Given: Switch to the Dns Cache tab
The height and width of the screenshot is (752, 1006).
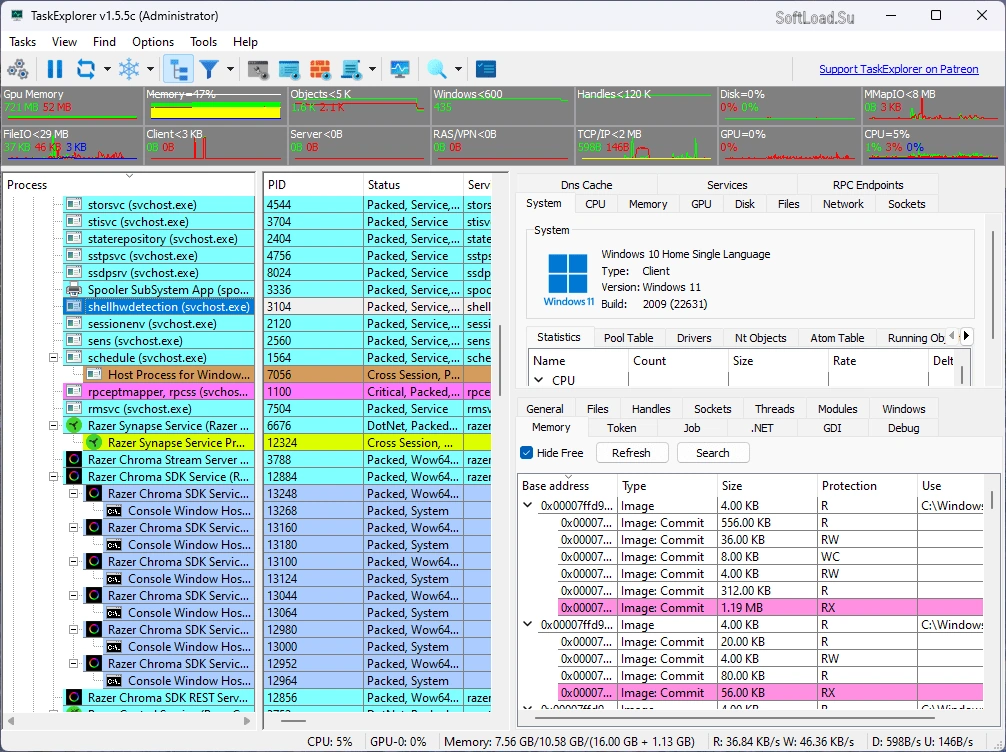Looking at the screenshot, I should [x=586, y=185].
